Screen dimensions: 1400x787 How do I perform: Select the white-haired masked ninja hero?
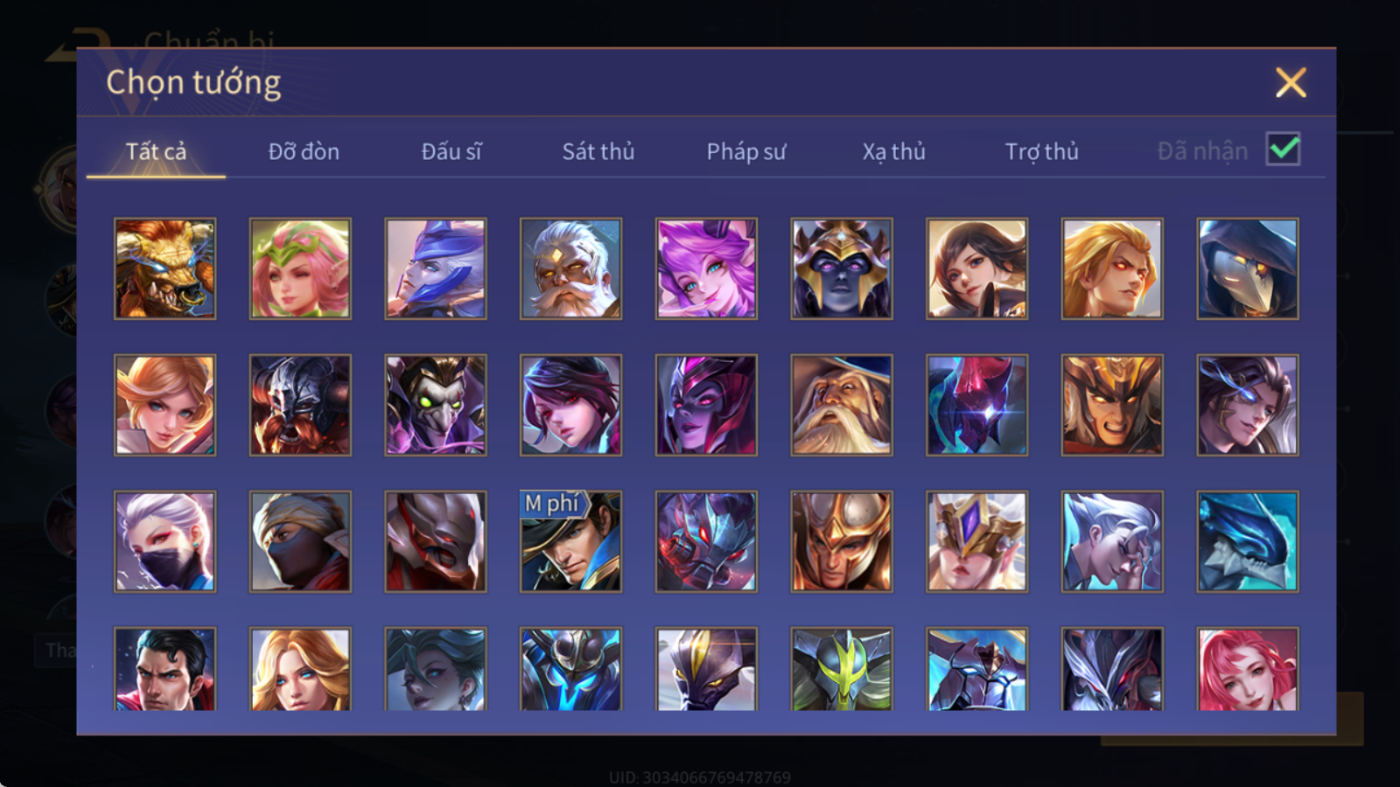pyautogui.click(x=165, y=541)
